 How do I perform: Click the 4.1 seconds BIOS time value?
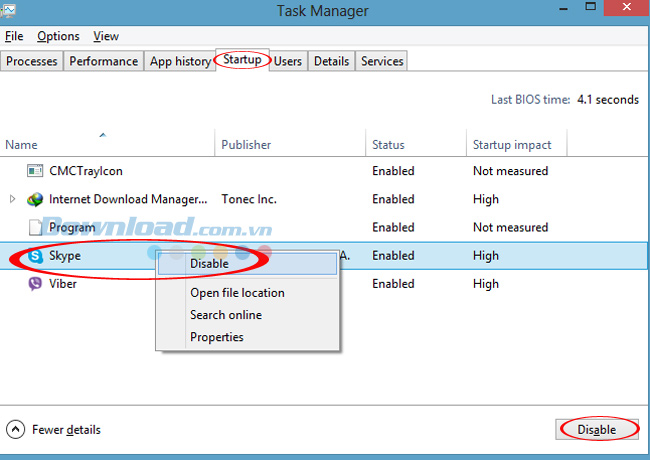pyautogui.click(x=608, y=100)
